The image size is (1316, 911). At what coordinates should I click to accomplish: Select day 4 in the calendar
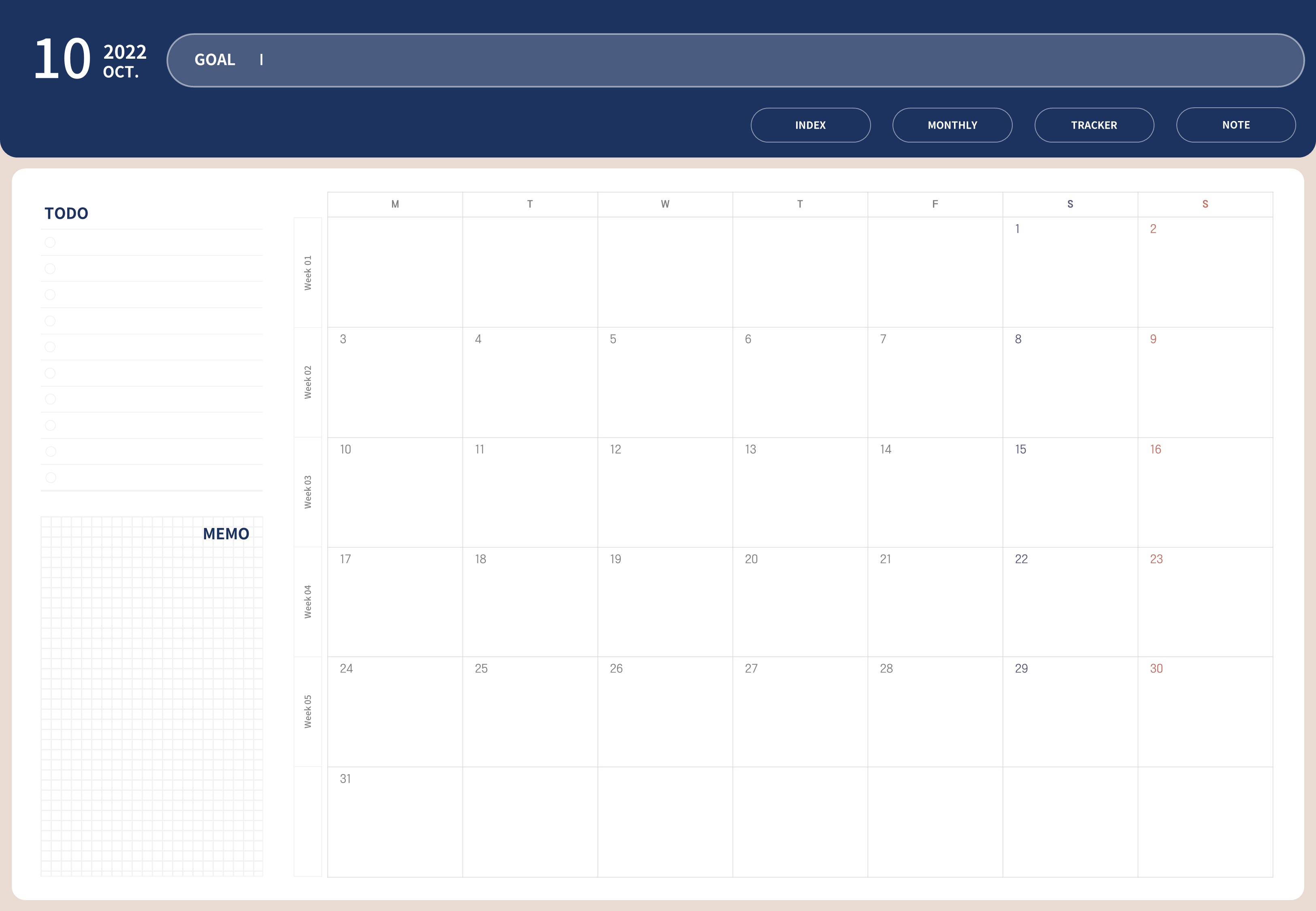pyautogui.click(x=530, y=383)
